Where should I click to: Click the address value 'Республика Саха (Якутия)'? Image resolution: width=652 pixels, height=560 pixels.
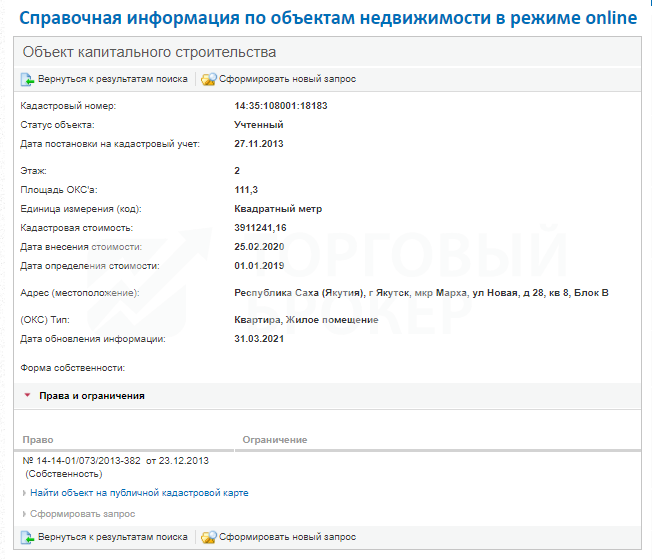(300, 293)
